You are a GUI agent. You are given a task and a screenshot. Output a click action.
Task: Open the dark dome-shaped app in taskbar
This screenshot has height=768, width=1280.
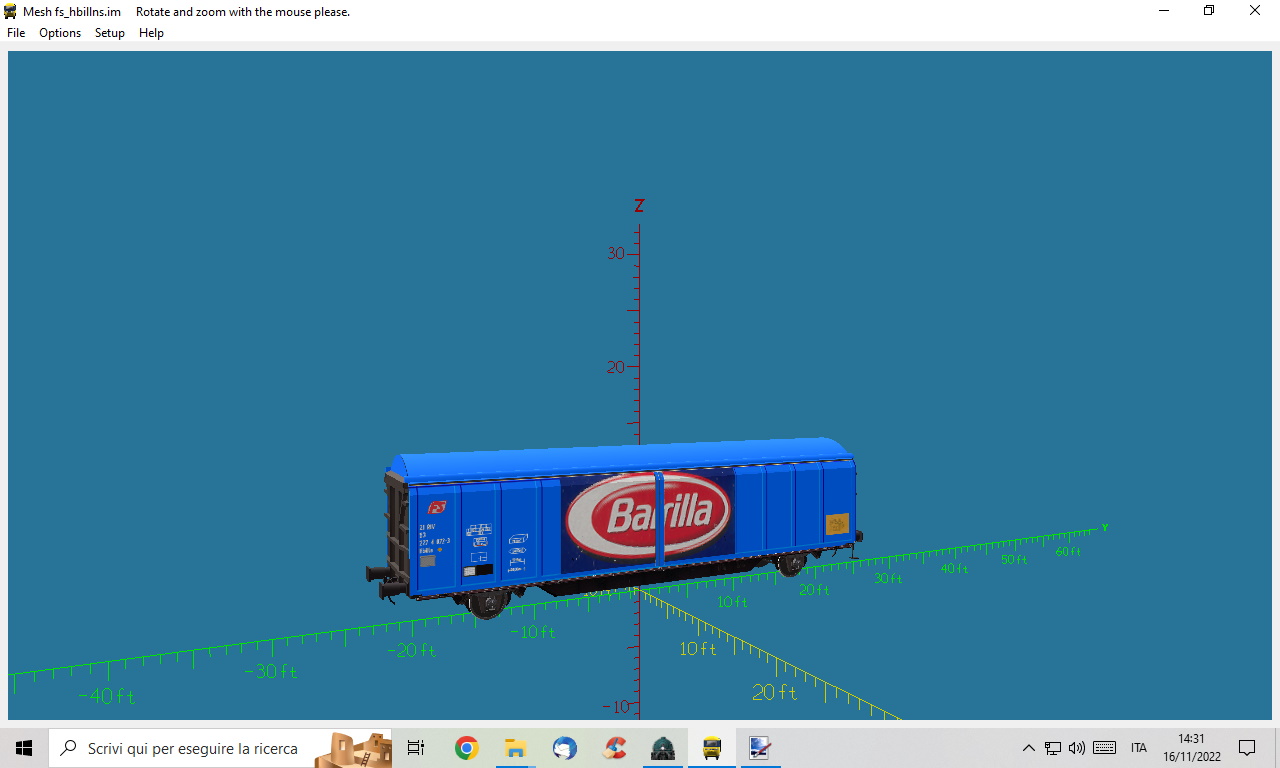(x=662, y=748)
